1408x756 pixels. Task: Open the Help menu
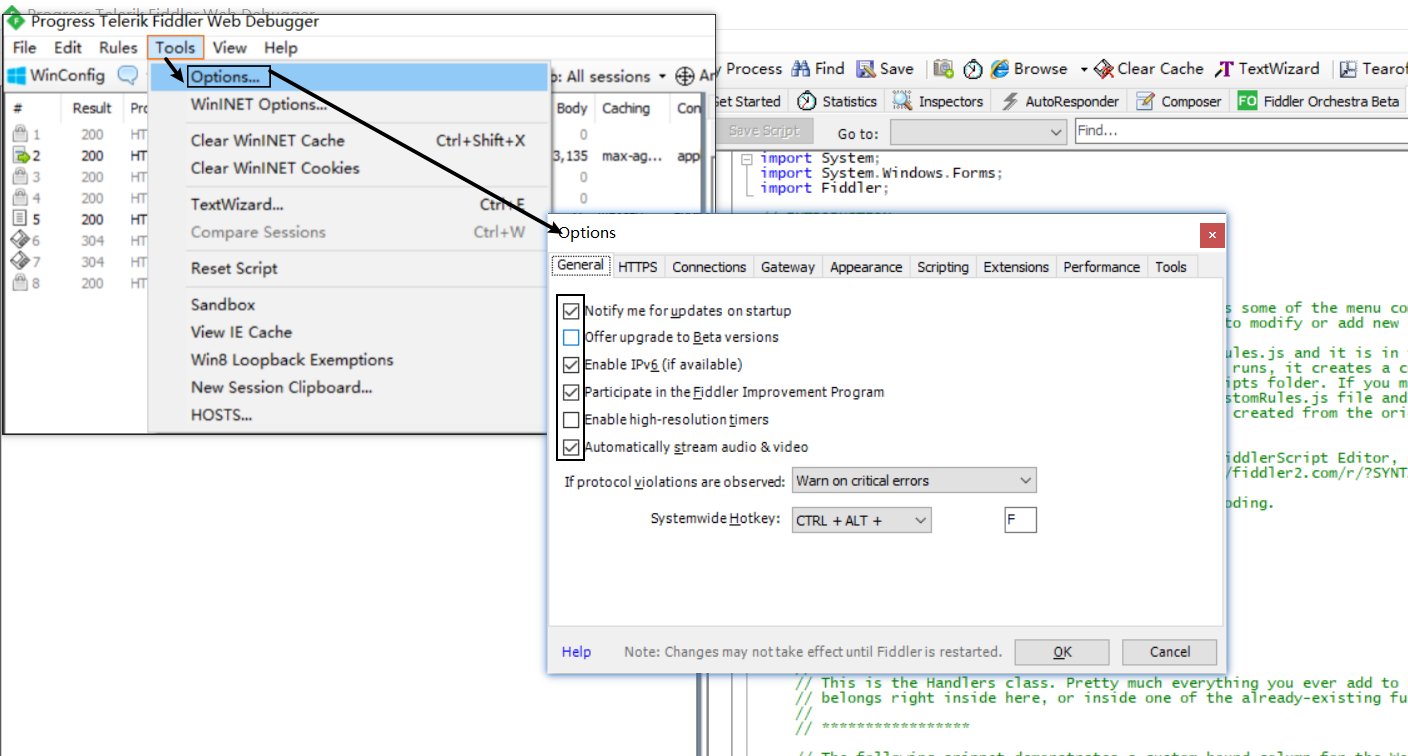point(281,47)
